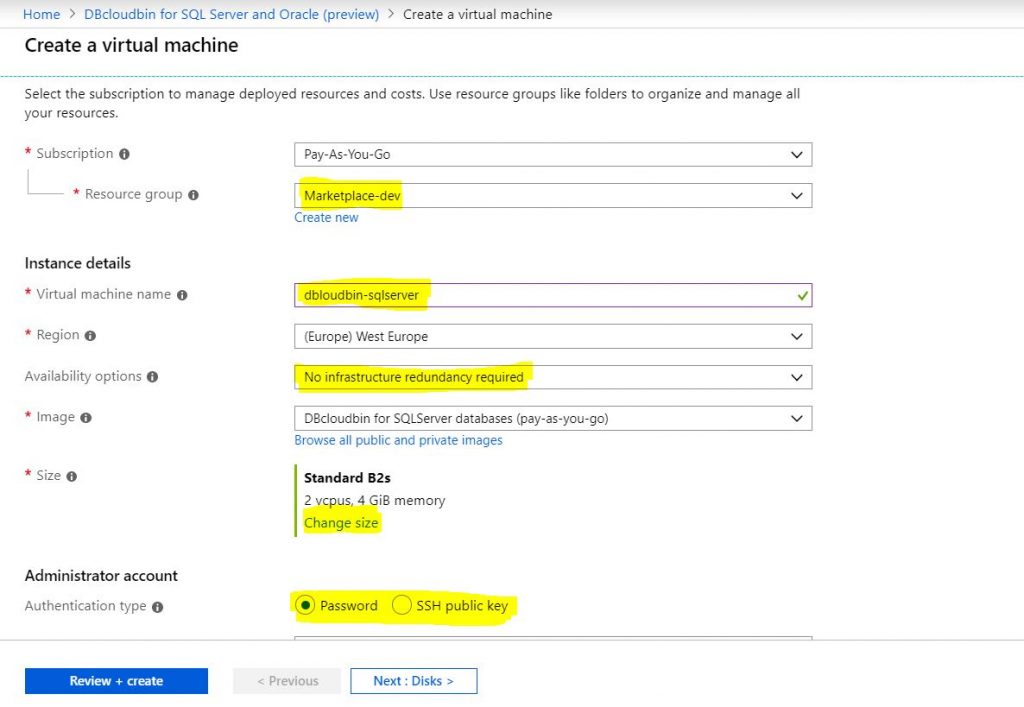The height and width of the screenshot is (707, 1024).
Task: Click the Availability options info icon
Action: pos(152,377)
